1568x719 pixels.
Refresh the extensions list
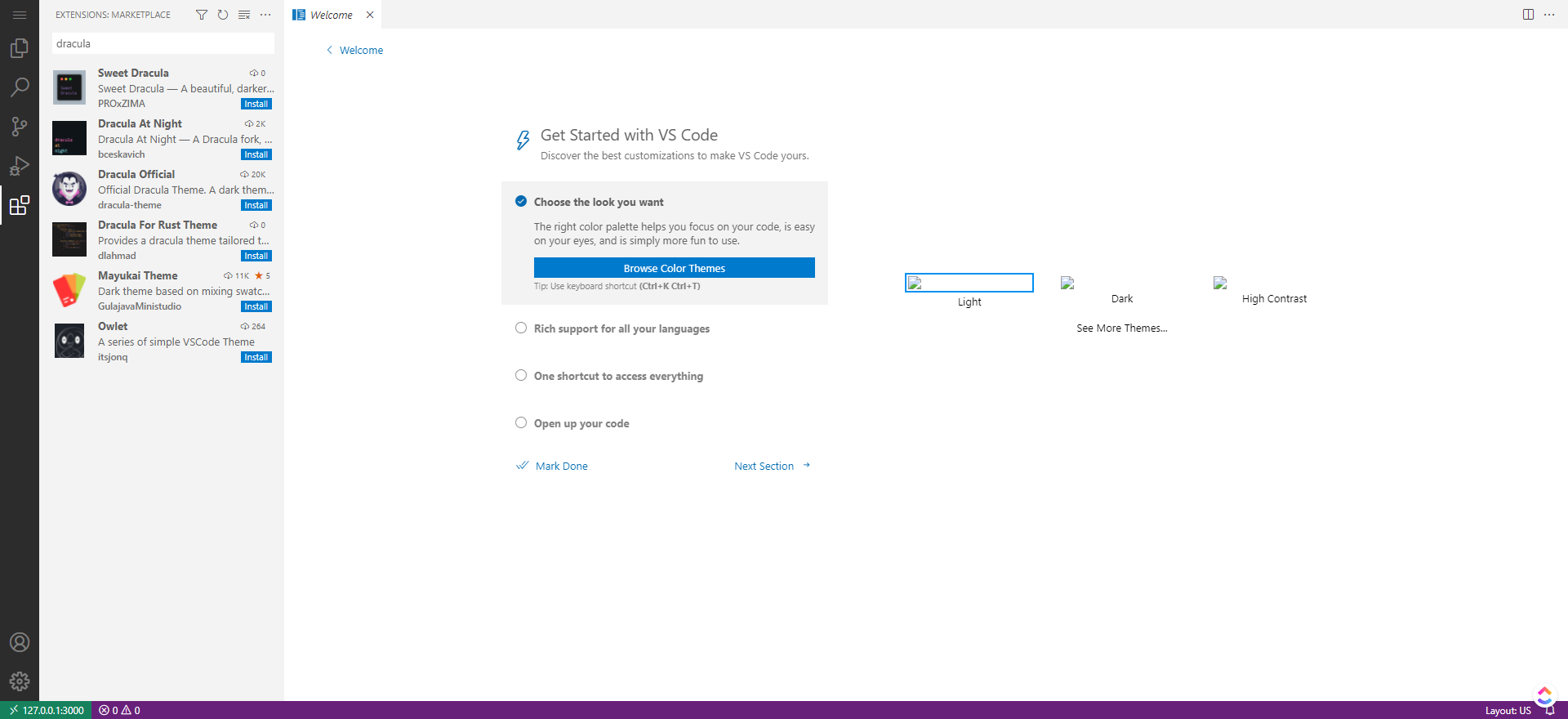[x=223, y=15]
